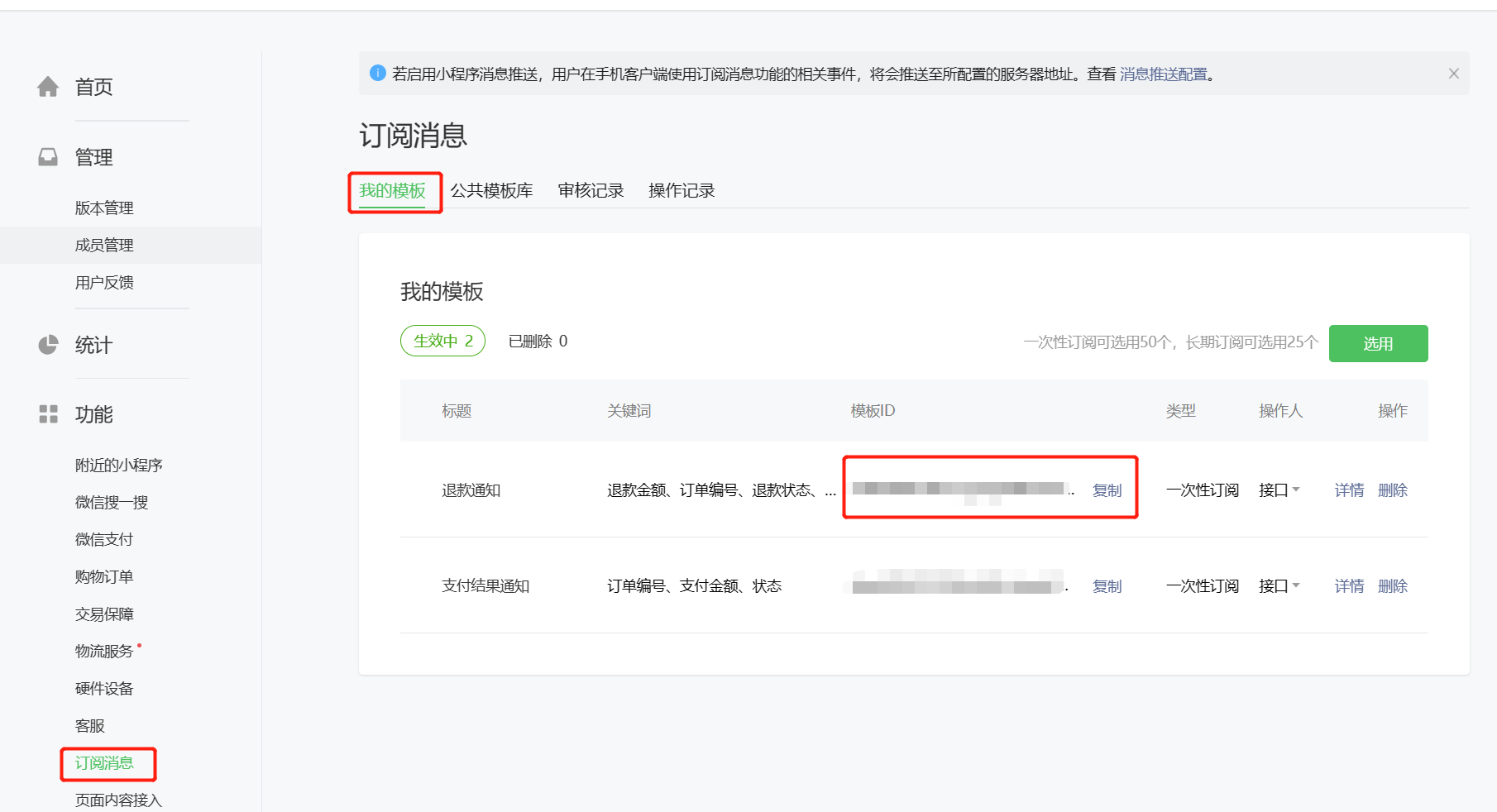1497x812 pixels.
Task: Open the 消息推送配置 link
Action: click(x=1163, y=74)
